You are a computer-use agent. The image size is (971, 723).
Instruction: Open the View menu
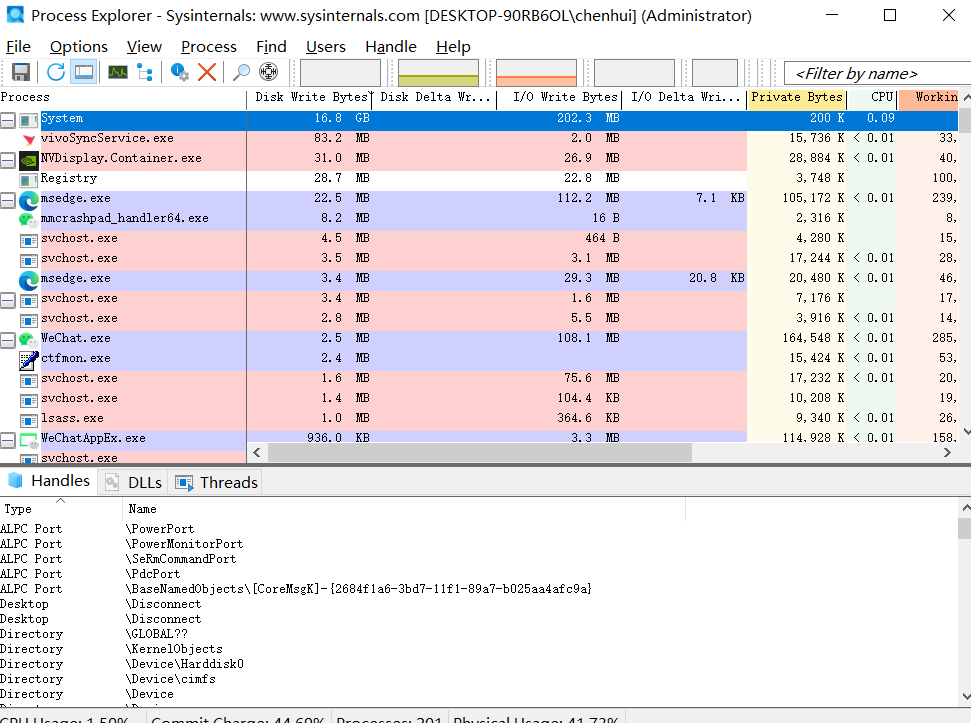(x=144, y=46)
